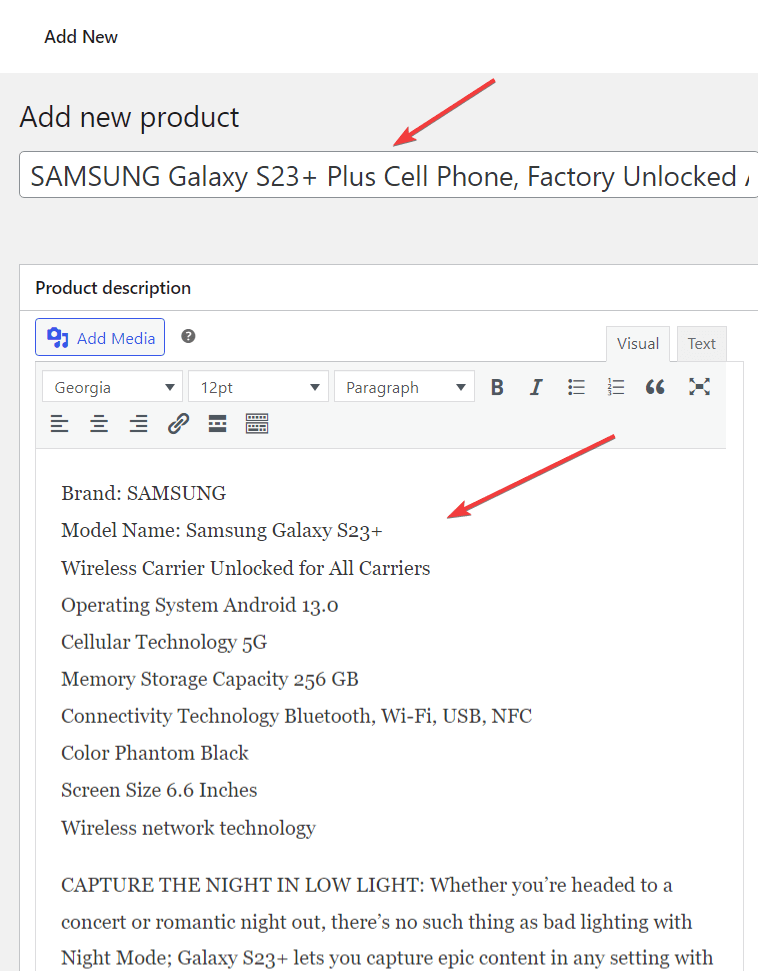Switch to the Visual editor tab
Screen dimensions: 758x971
click(638, 344)
